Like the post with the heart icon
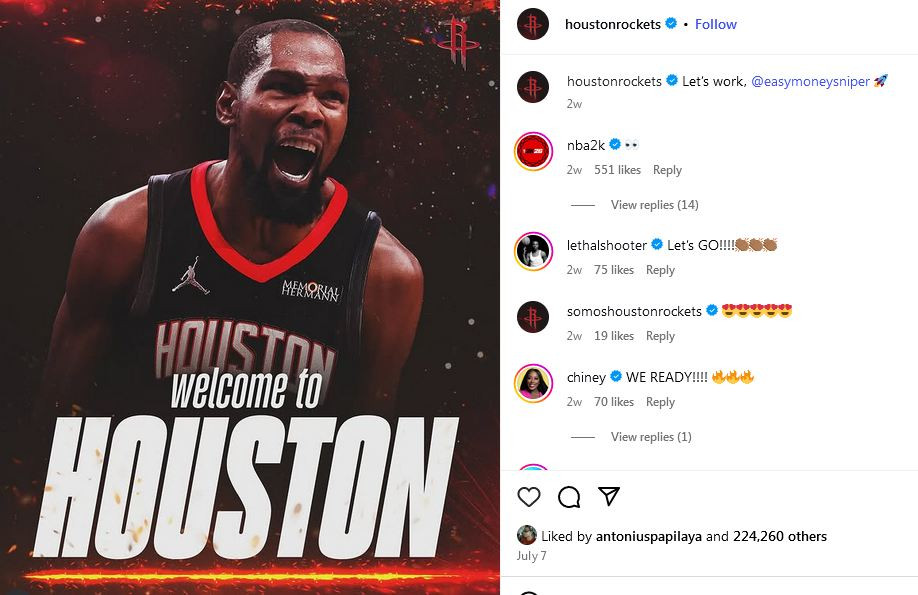The image size is (918, 595). tap(529, 497)
